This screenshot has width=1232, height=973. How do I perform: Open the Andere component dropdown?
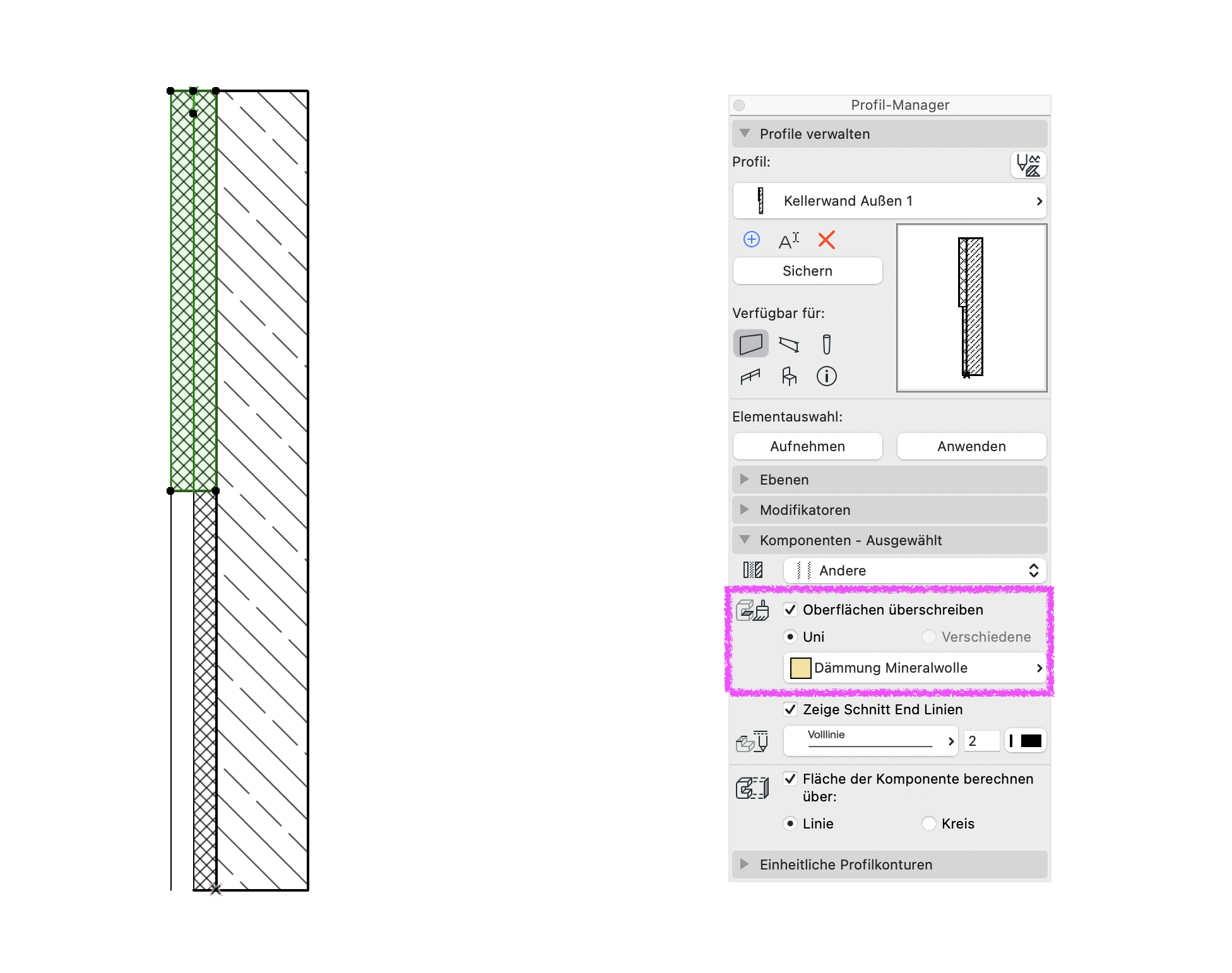click(x=915, y=570)
